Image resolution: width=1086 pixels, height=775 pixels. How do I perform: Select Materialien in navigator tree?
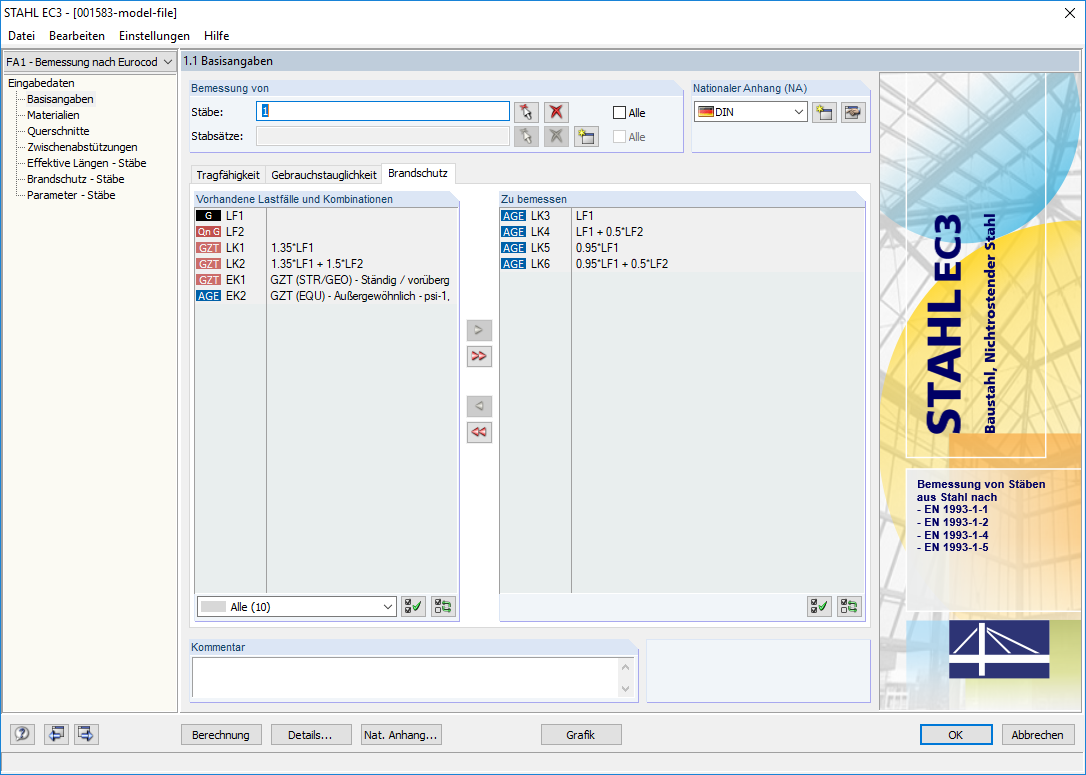point(53,115)
